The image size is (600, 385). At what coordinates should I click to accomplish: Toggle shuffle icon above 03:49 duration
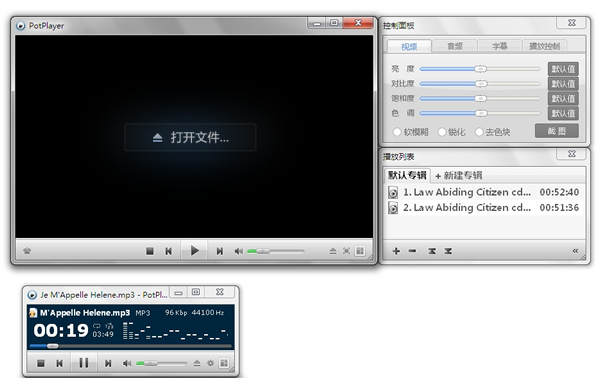coord(109,326)
